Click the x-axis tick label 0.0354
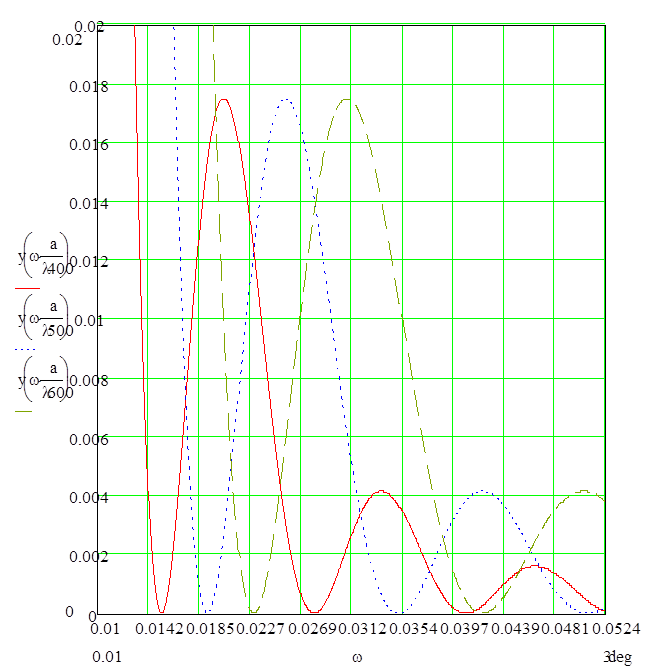Screen dimensions: 647x667 (x=413, y=628)
